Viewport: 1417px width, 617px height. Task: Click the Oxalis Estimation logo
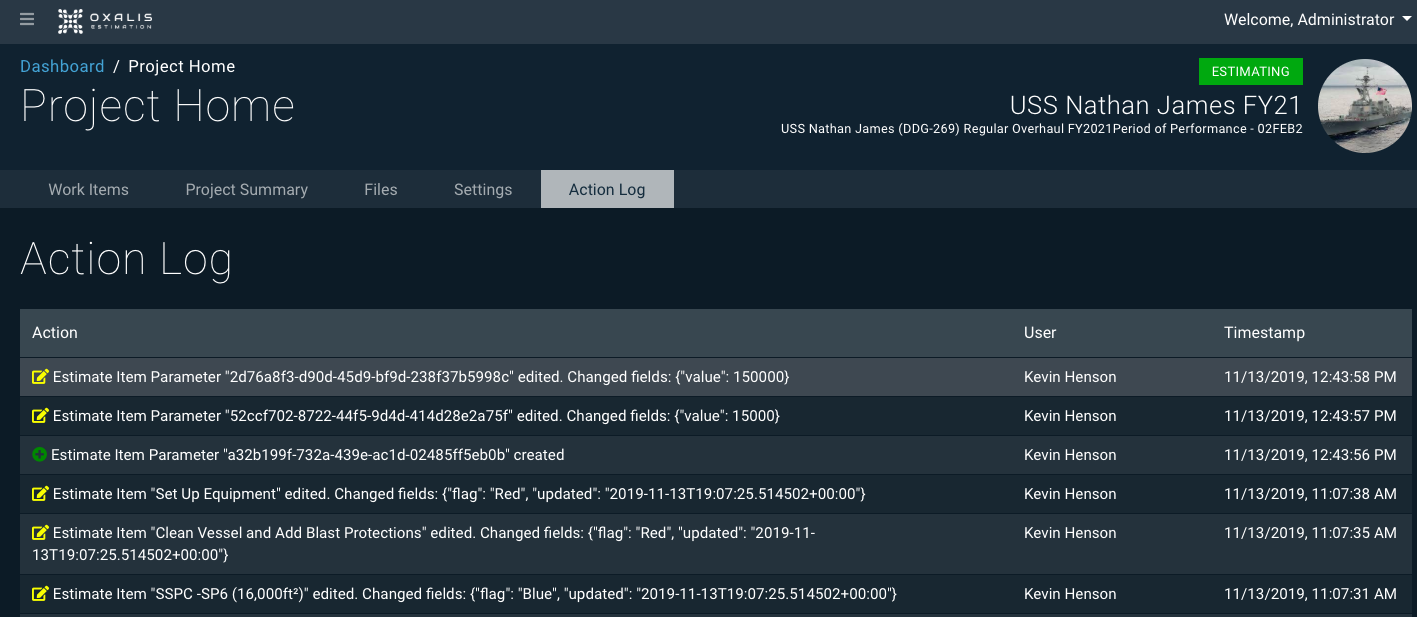pos(105,20)
